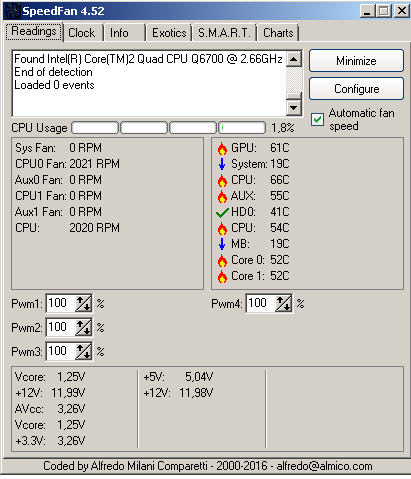Open the Exotics tab
The width and height of the screenshot is (411, 479).
tap(169, 33)
